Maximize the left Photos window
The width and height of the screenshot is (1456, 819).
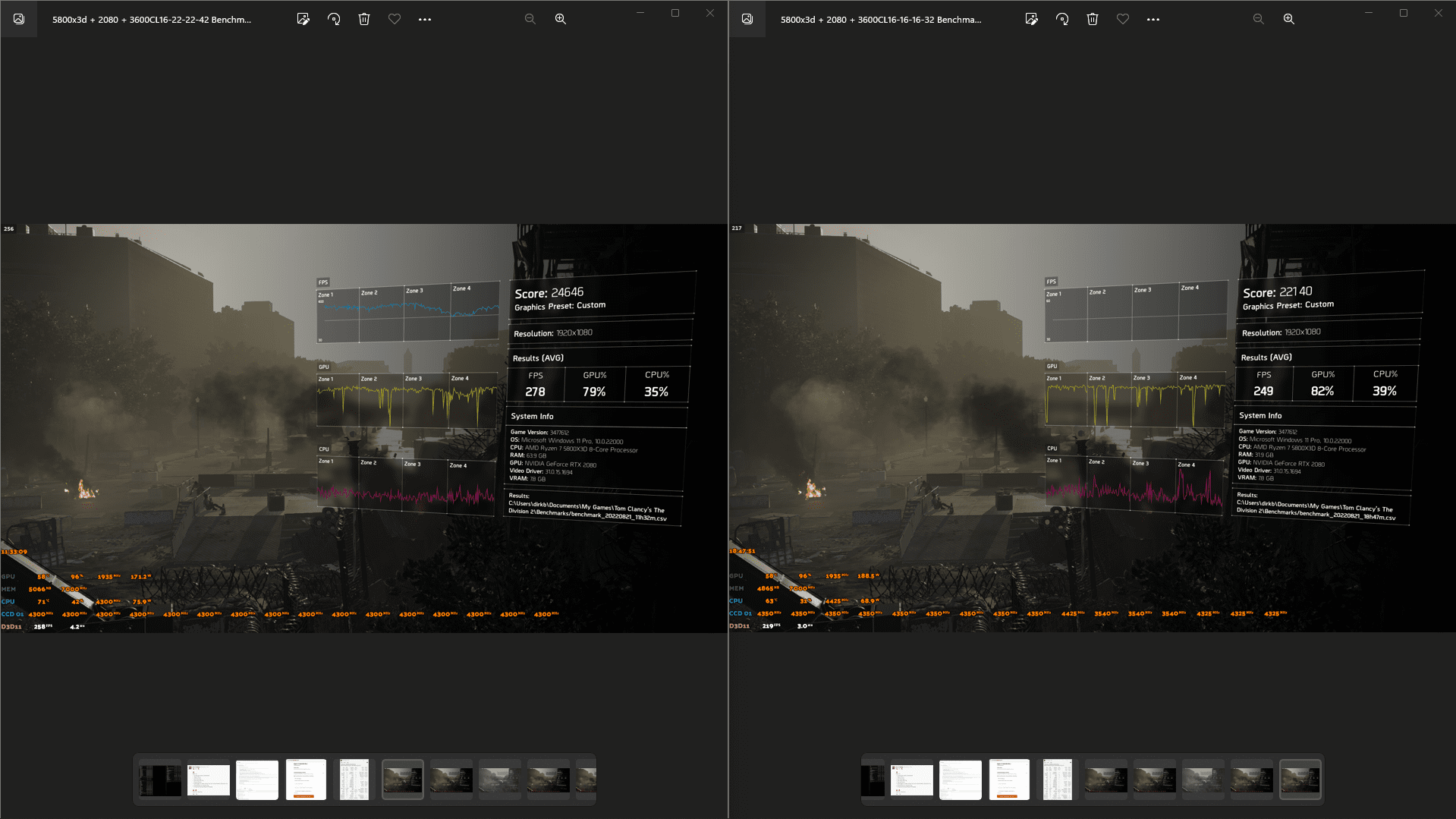point(675,13)
